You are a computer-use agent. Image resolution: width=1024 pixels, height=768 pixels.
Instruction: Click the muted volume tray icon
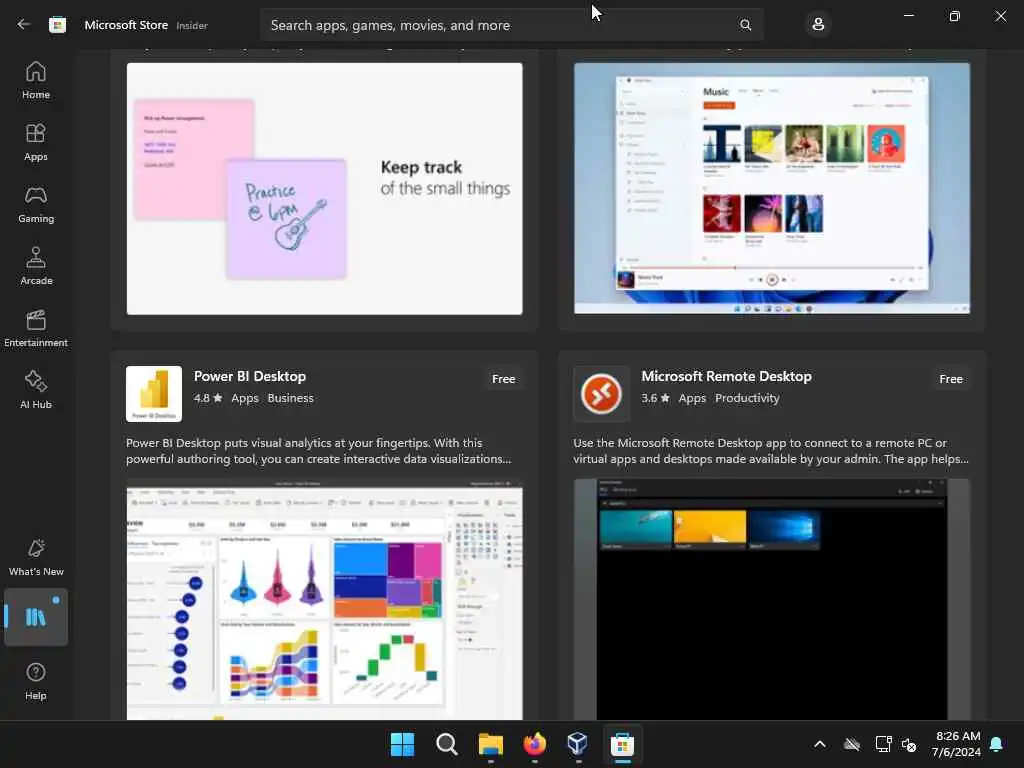[909, 744]
